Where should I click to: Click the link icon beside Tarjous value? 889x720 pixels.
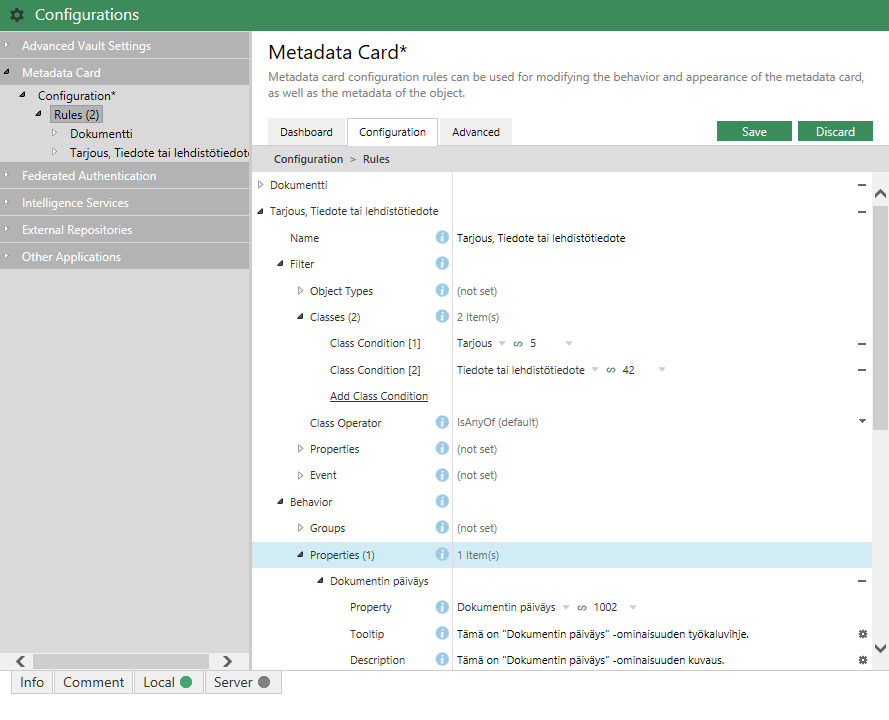[x=518, y=344]
